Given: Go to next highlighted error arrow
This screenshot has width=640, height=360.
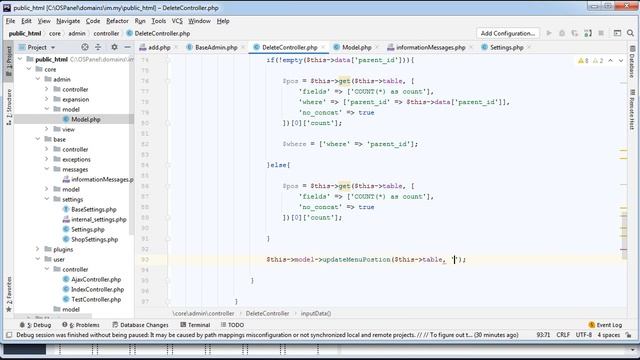Looking at the screenshot, I should pos(621,60).
